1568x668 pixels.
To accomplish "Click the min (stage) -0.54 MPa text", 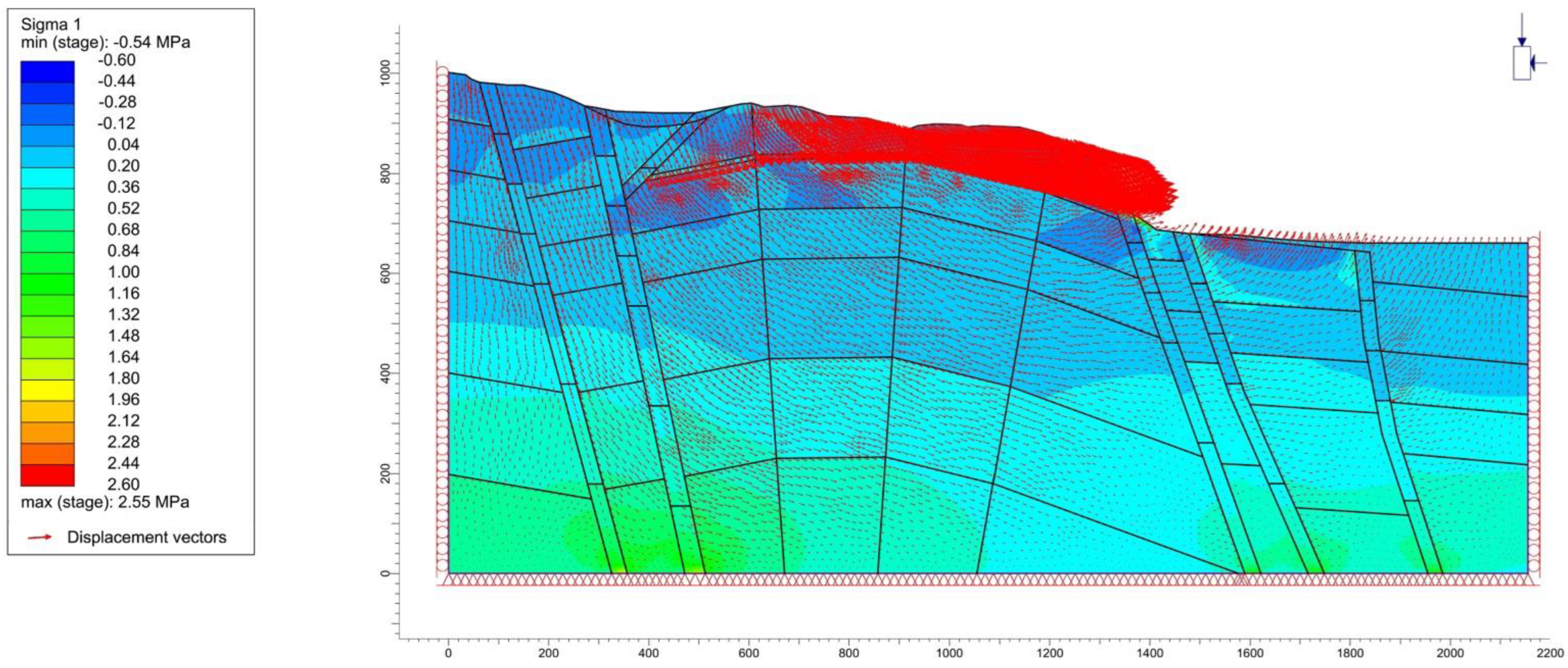I will (x=105, y=42).
